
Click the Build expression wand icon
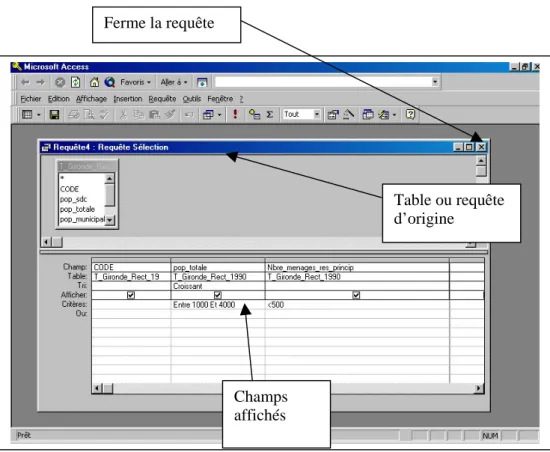348,114
